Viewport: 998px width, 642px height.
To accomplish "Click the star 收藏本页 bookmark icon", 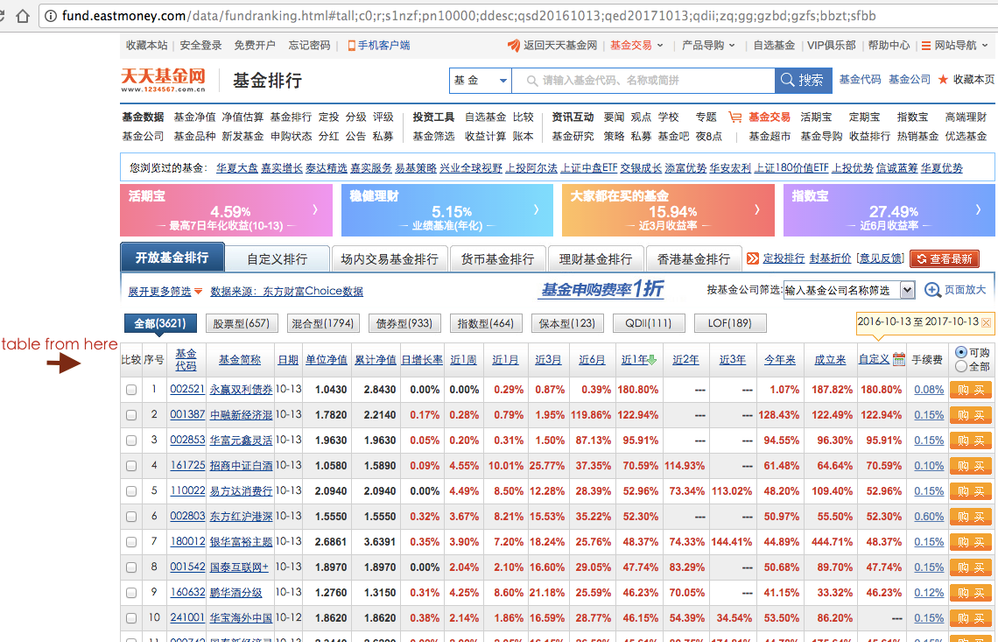I will (943, 80).
